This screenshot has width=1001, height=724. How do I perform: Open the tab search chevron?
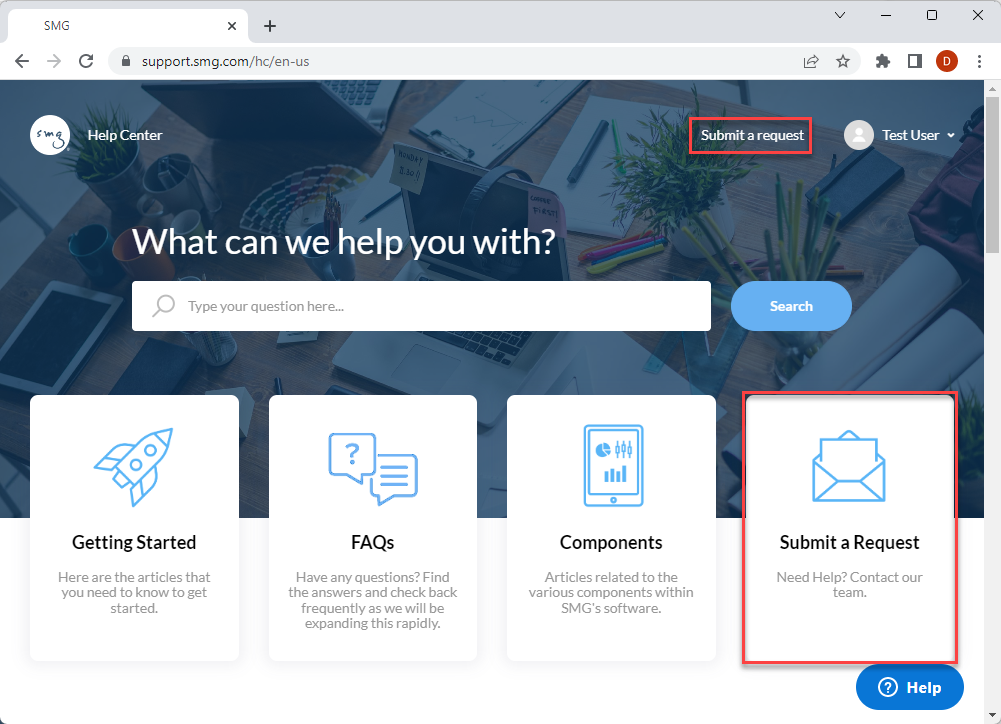[840, 15]
